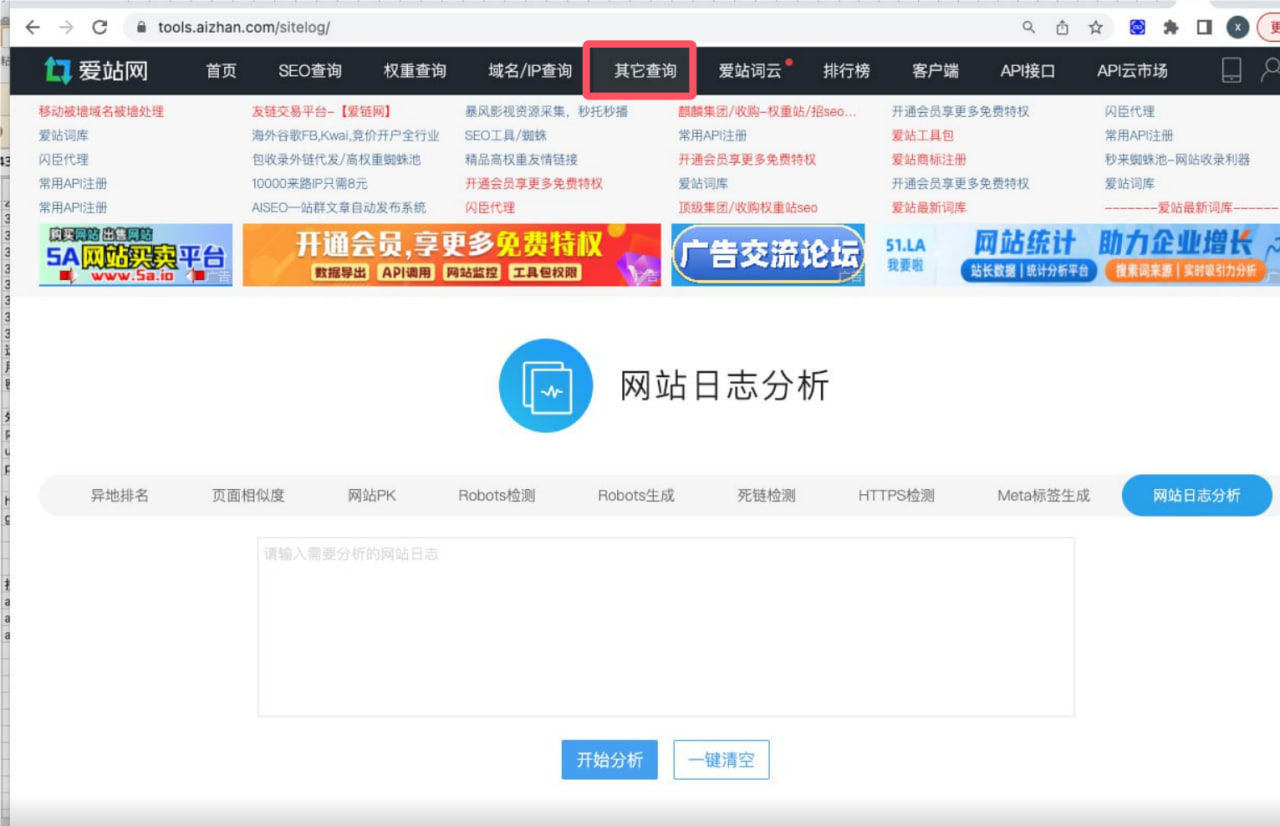Click the 爱站网 logo

95,70
